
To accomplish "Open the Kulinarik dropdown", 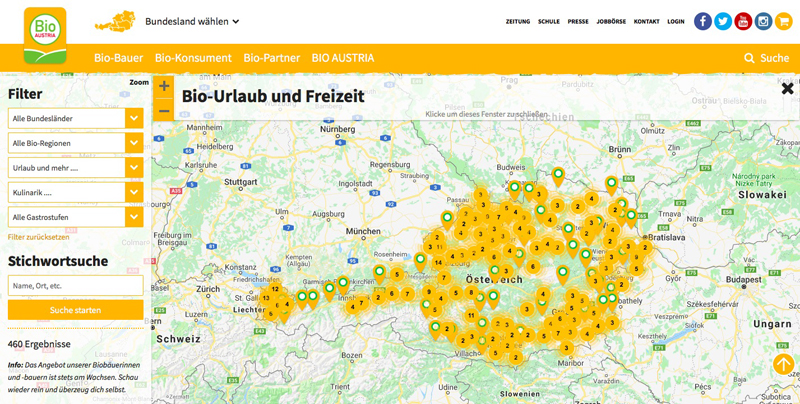I will coord(76,192).
